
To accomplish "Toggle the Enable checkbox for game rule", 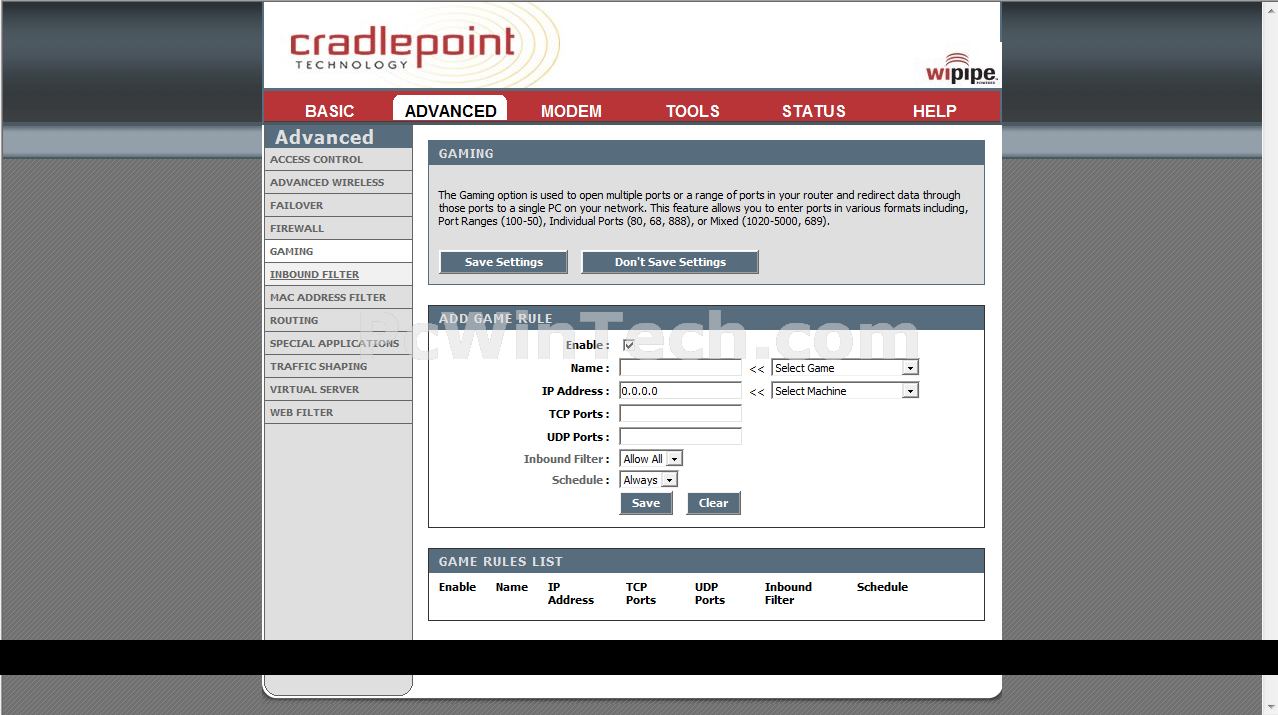I will pos(629,345).
